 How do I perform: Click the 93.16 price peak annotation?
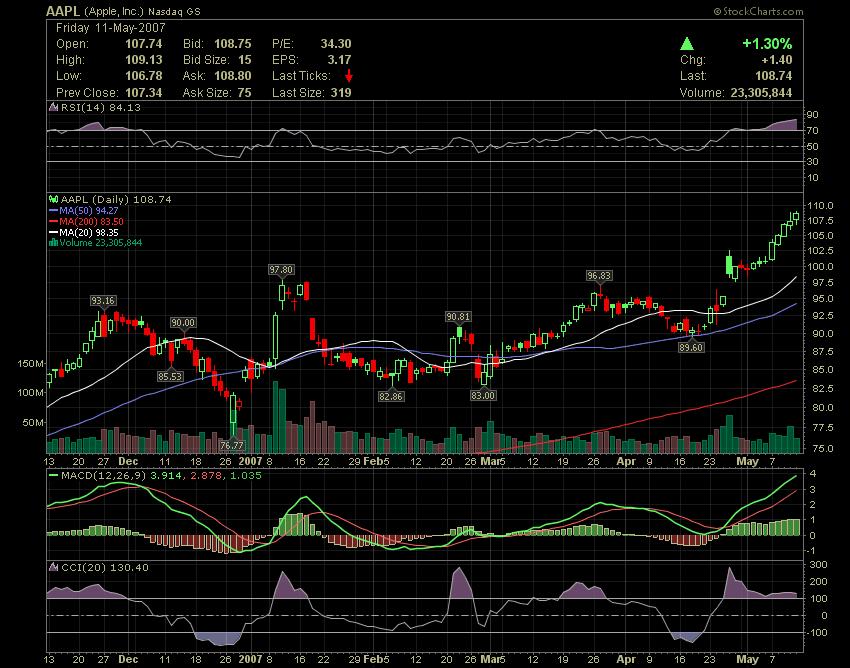tap(103, 300)
